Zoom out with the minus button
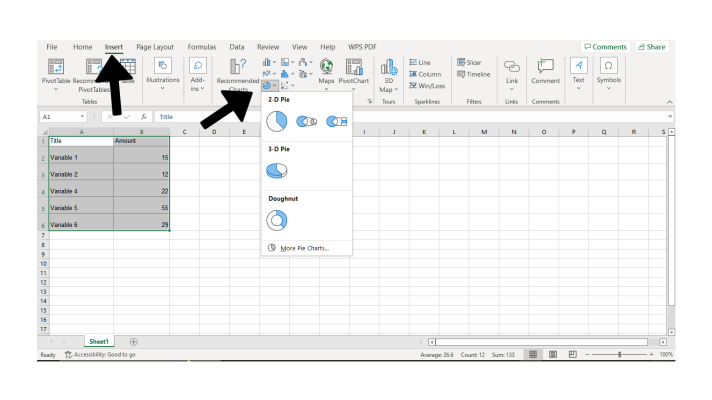This screenshot has width=712, height=400. coord(587,354)
